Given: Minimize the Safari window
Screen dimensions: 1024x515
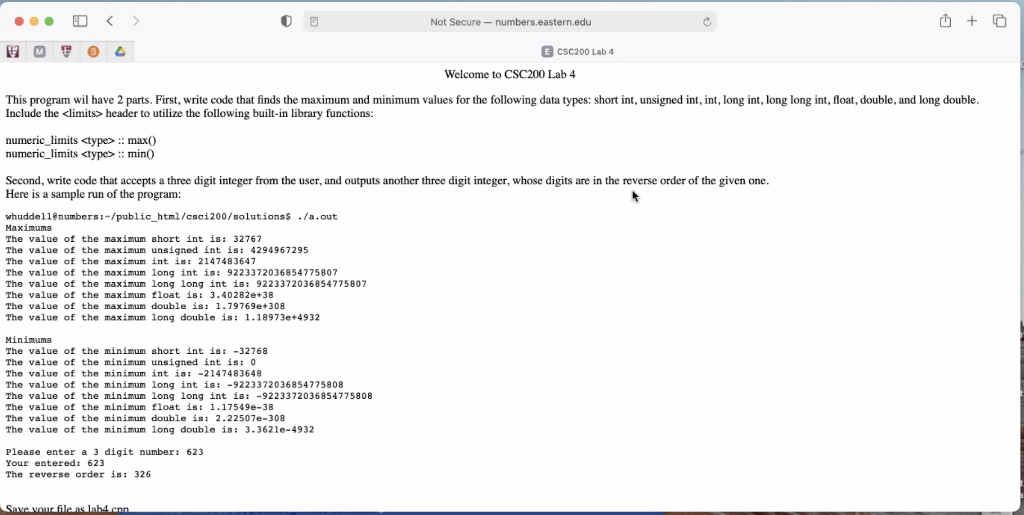Looking at the screenshot, I should pyautogui.click(x=34, y=22).
